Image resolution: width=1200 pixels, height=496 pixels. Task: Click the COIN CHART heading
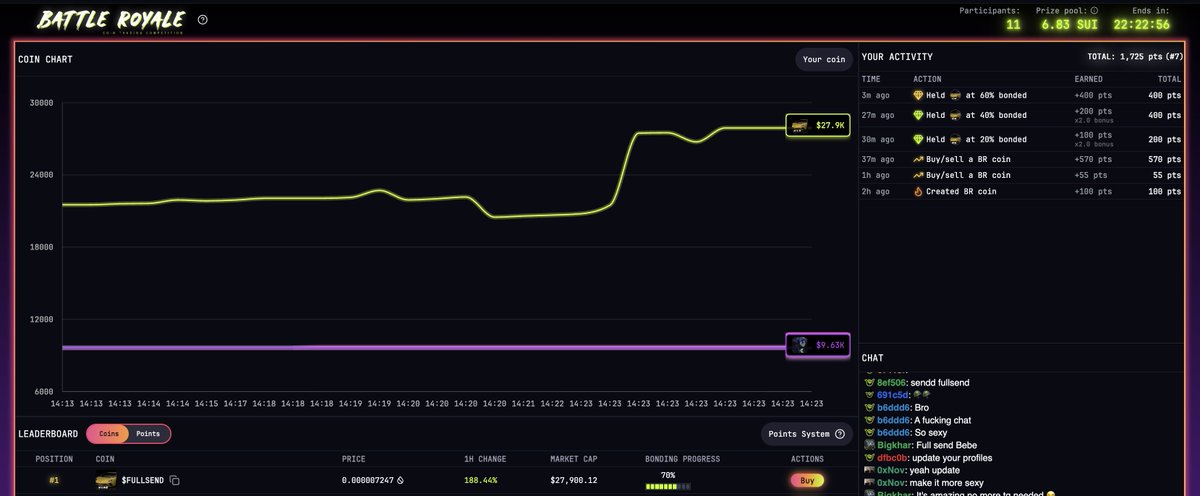[x=45, y=59]
